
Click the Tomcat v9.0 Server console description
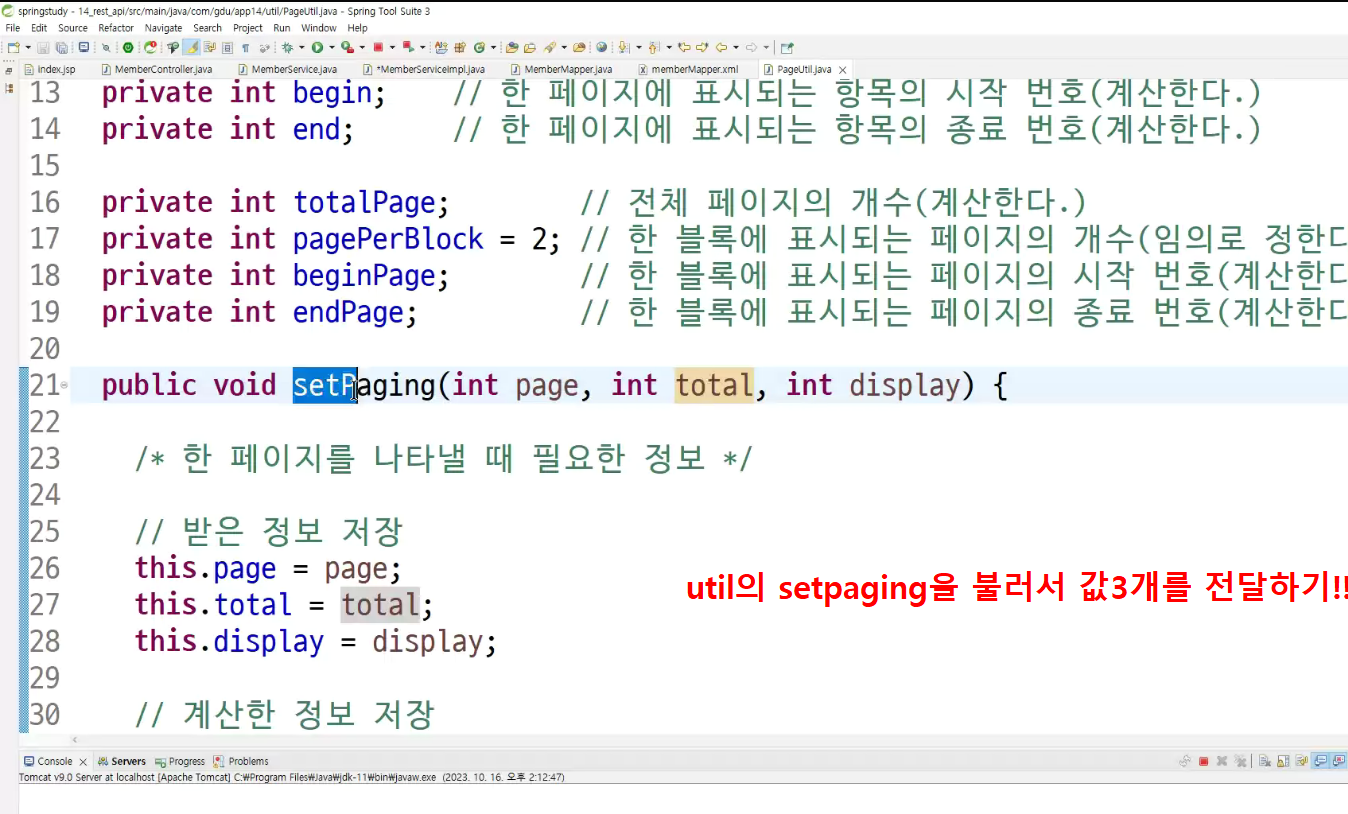[292, 777]
